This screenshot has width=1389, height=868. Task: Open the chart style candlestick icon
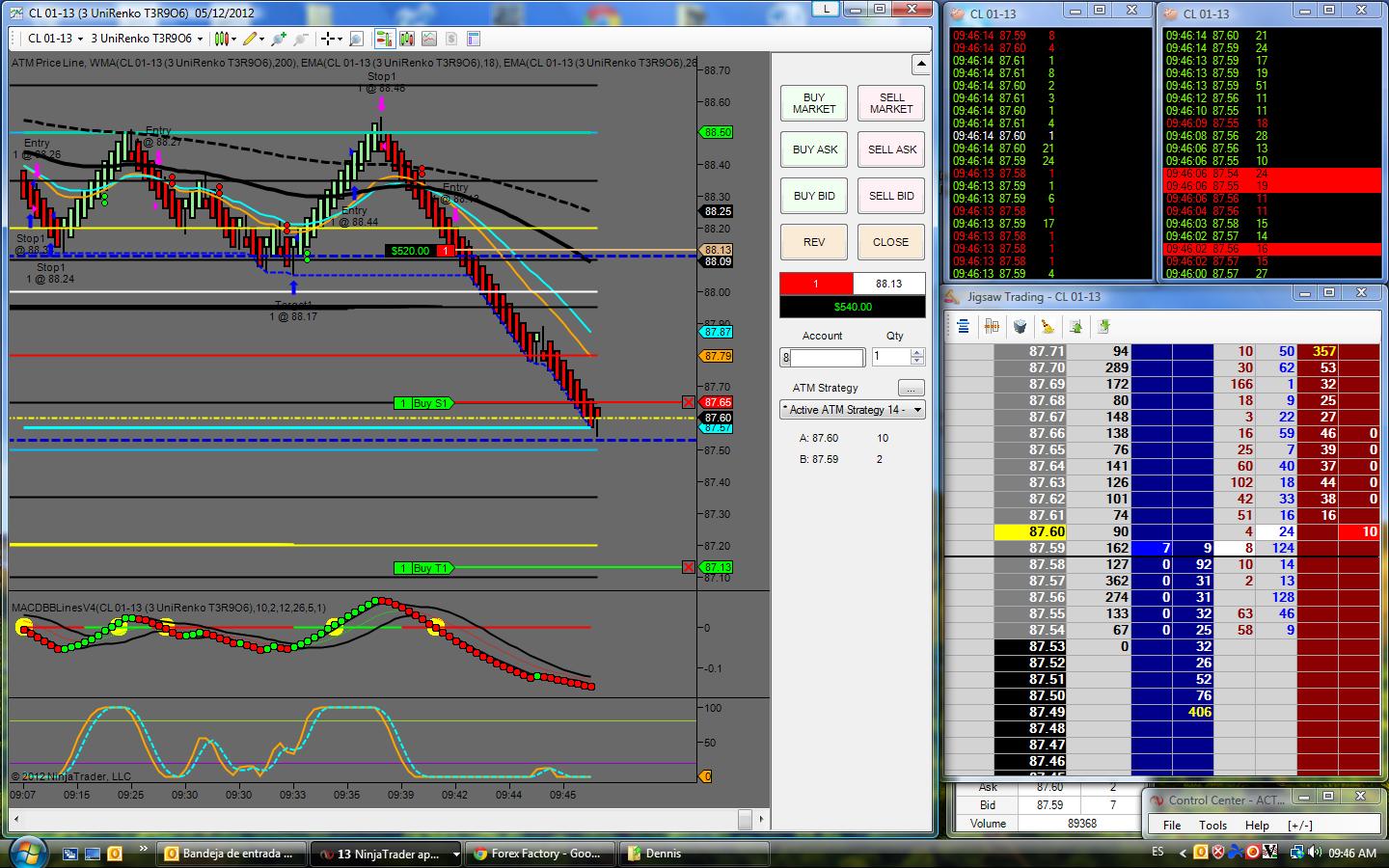[222, 39]
